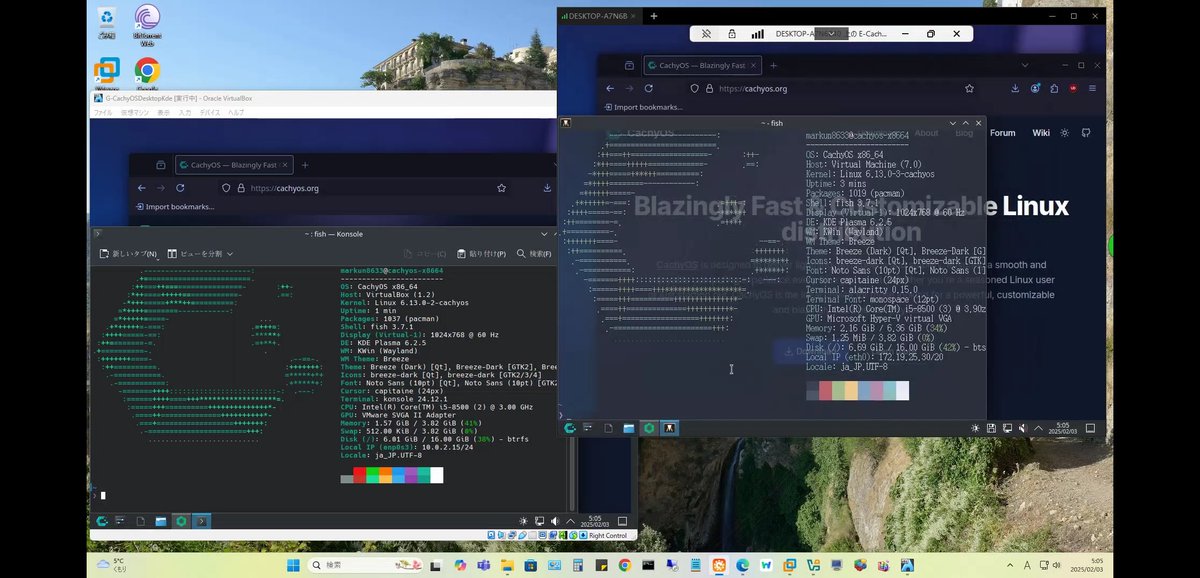Viewport: 1200px width, 578px height.
Task: Open Chrome from Windows taskbar
Action: 624,565
